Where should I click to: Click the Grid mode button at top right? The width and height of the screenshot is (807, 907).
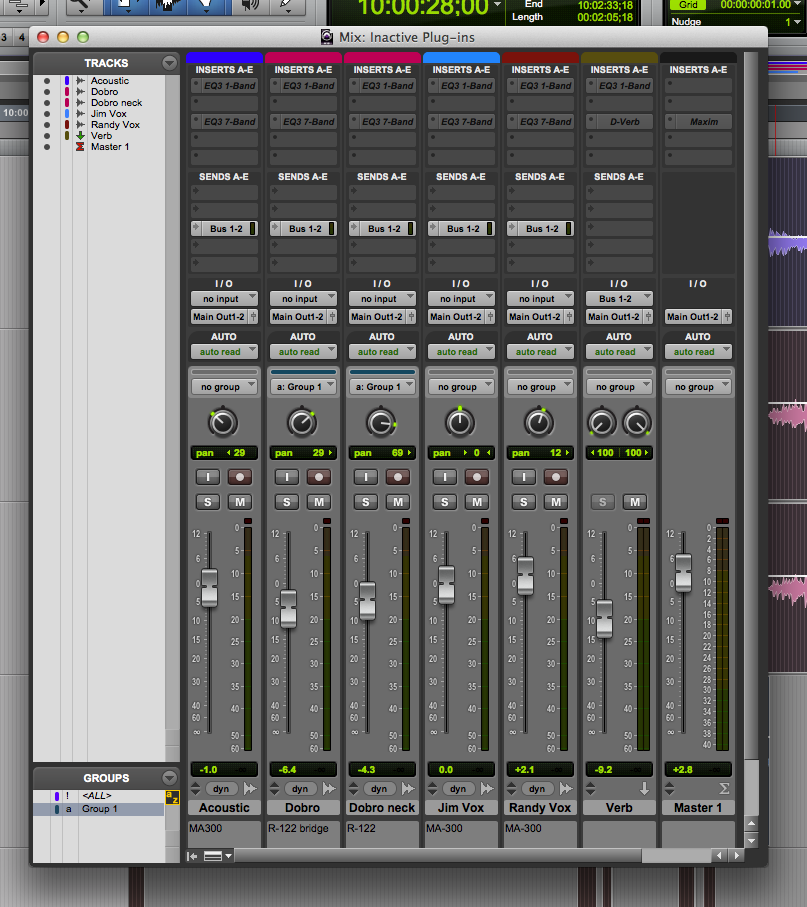tap(688, 6)
